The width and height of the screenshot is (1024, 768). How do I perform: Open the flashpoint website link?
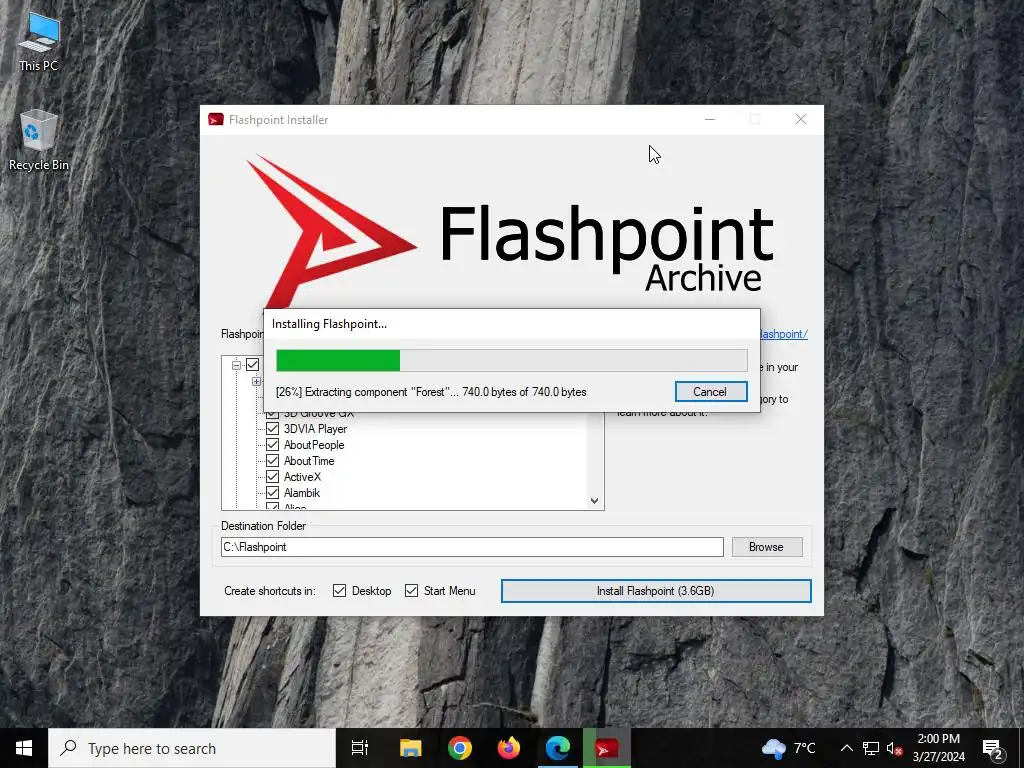784,334
